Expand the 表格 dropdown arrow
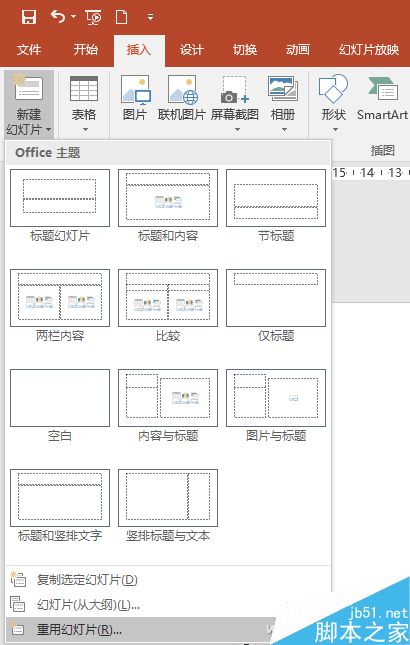 (x=85, y=130)
